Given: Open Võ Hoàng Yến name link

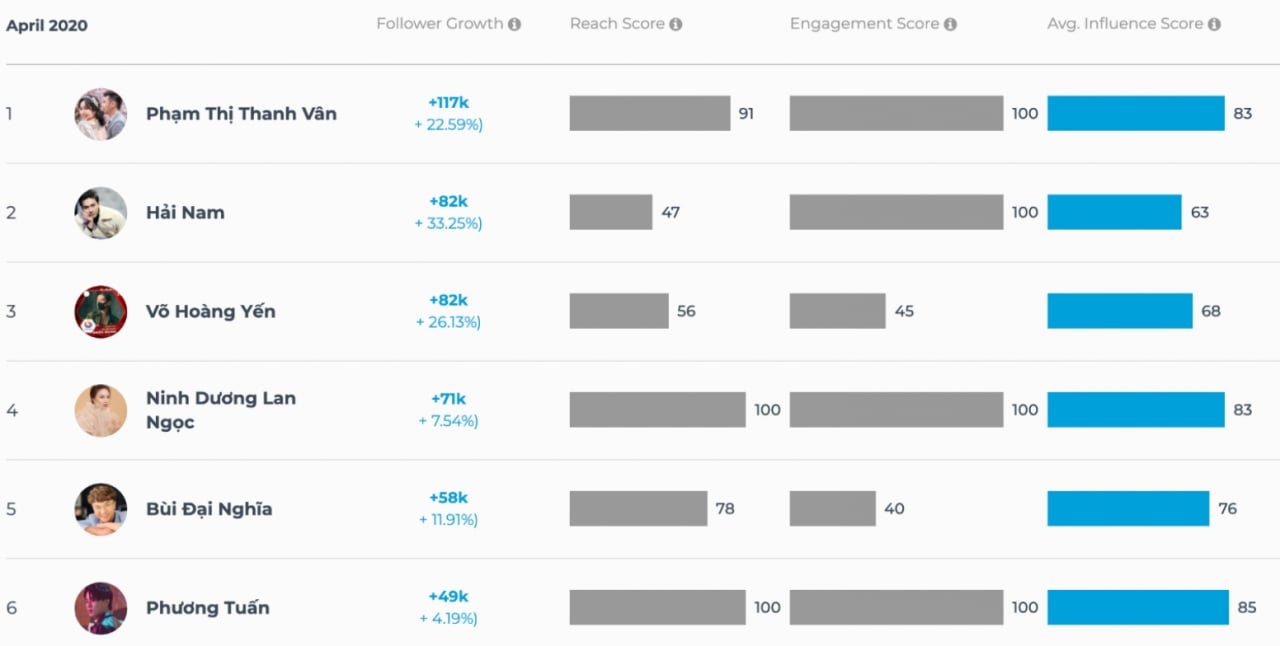Looking at the screenshot, I should 211,311.
